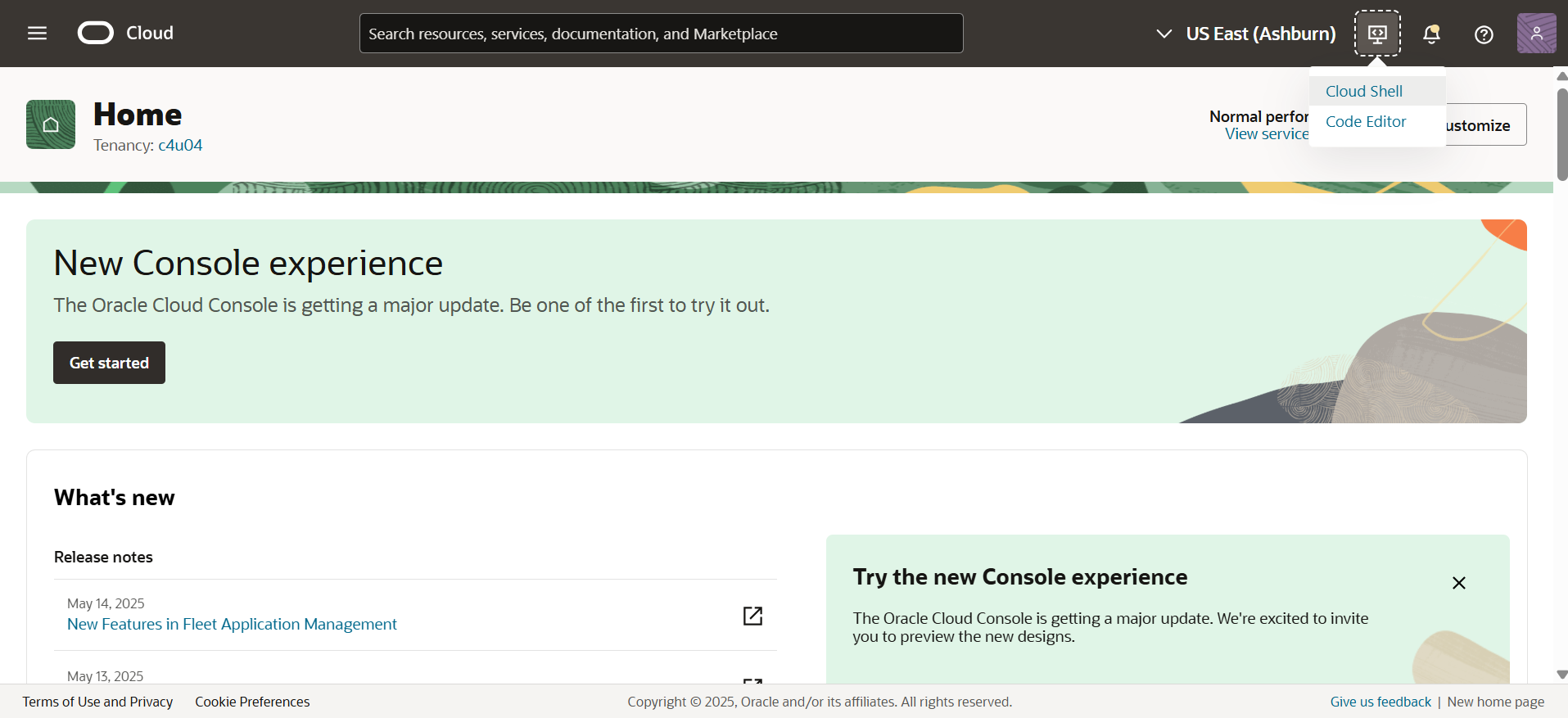Open the Help question mark icon
Screen dimensions: 1568x718
coord(1484,34)
